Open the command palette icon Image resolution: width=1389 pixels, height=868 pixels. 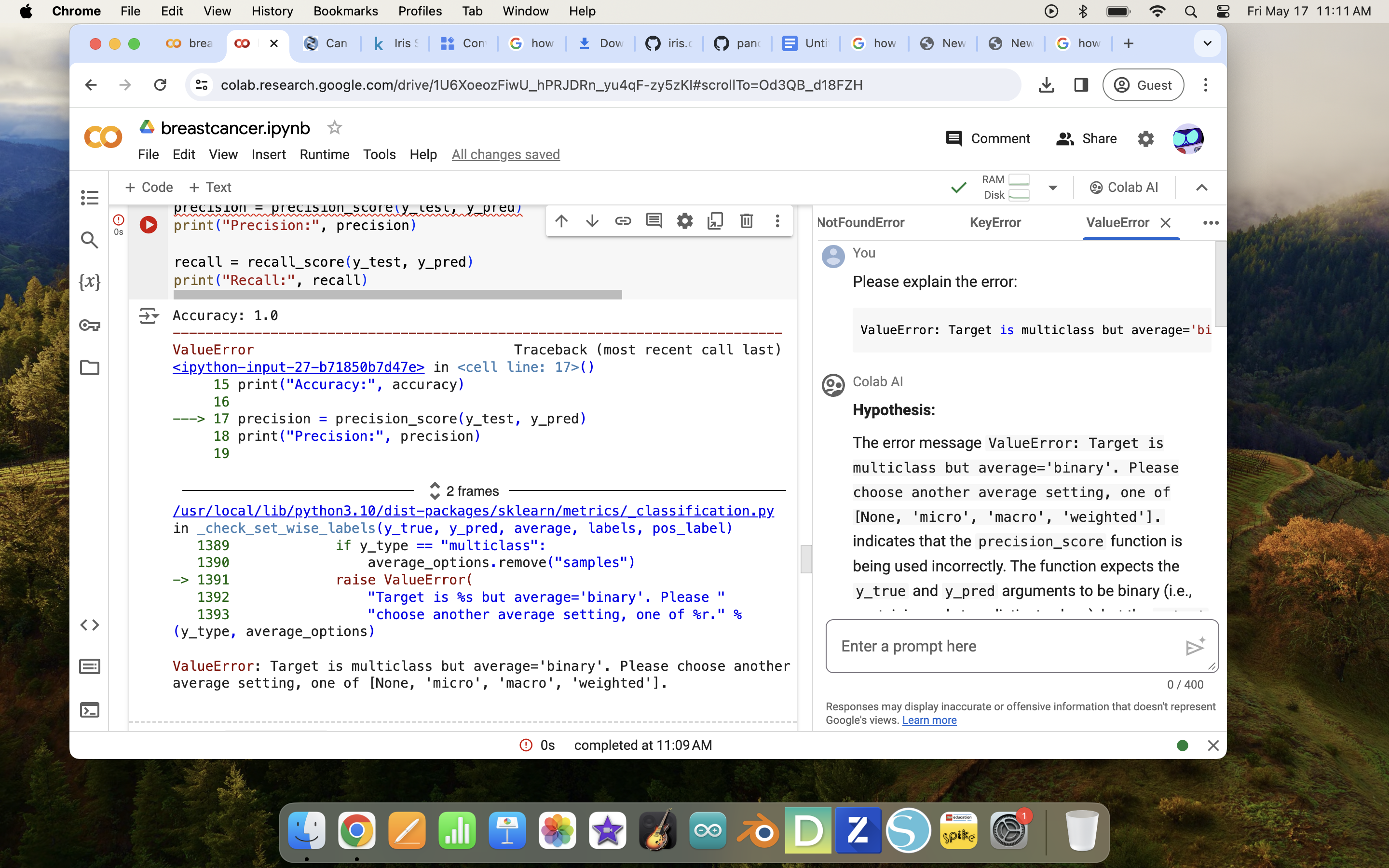(90, 666)
